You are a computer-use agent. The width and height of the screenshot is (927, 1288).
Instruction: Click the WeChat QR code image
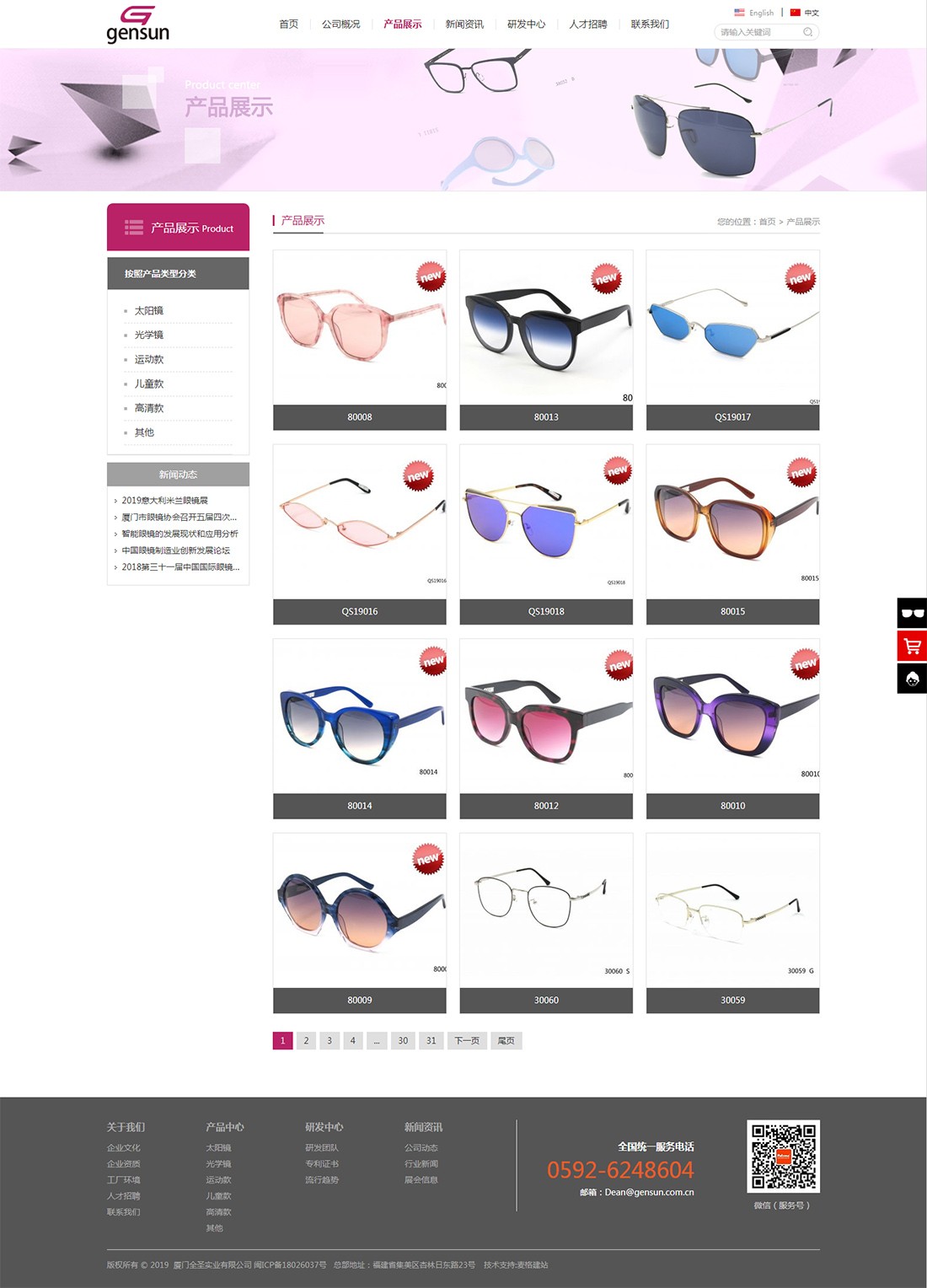point(784,1156)
